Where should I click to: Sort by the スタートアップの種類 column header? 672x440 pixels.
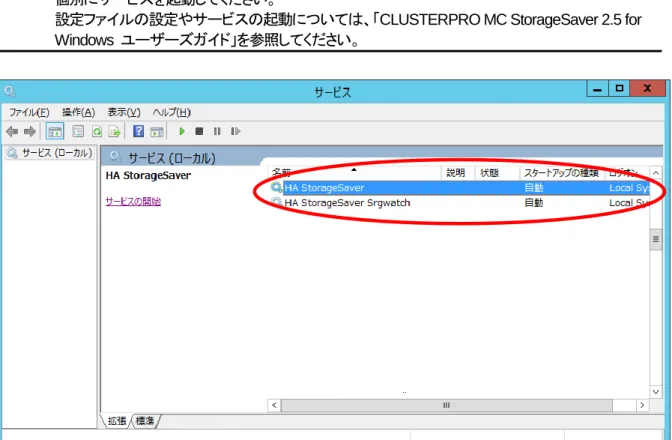click(562, 173)
